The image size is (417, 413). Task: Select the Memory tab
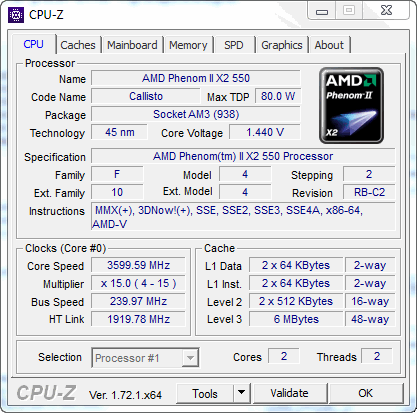[188, 45]
